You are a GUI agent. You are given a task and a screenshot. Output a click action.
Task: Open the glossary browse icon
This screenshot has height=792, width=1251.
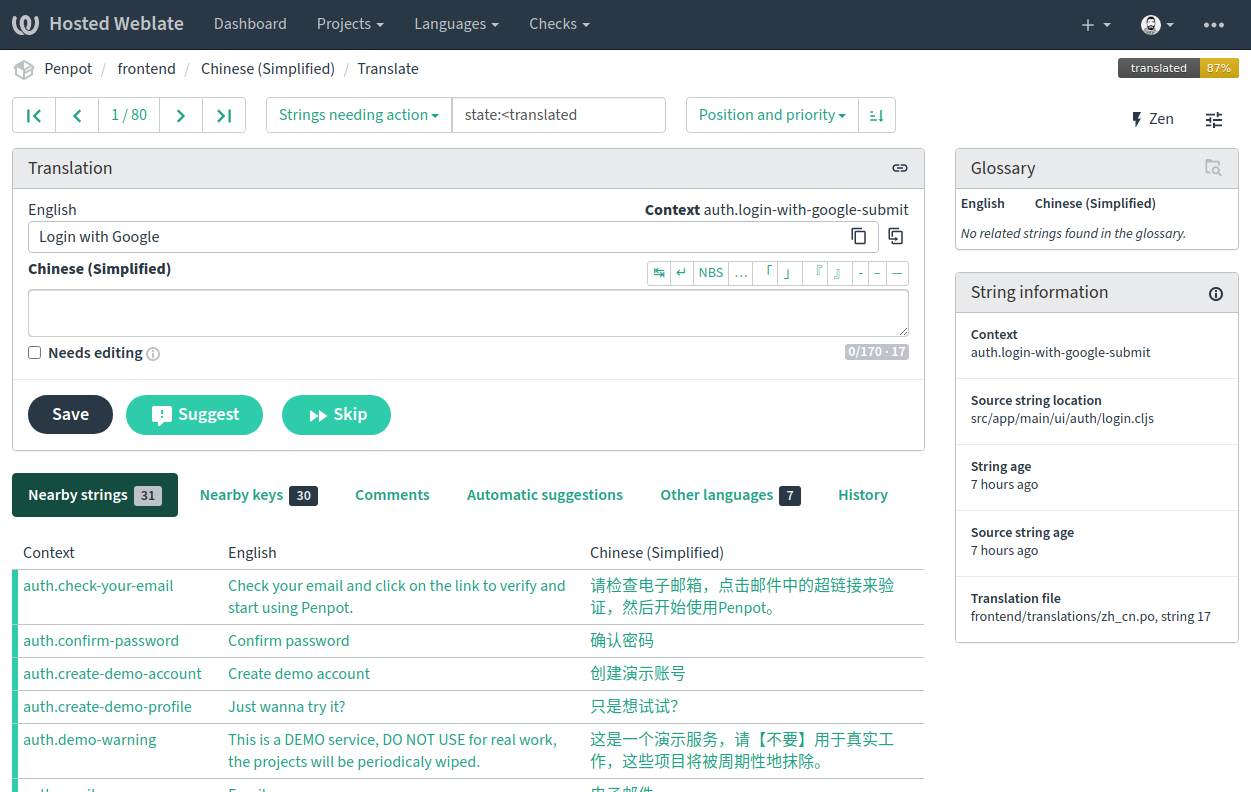(1212, 168)
